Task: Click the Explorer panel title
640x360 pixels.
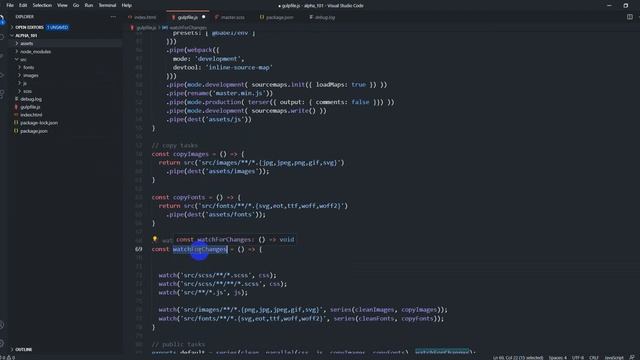Action: [x=24, y=17]
